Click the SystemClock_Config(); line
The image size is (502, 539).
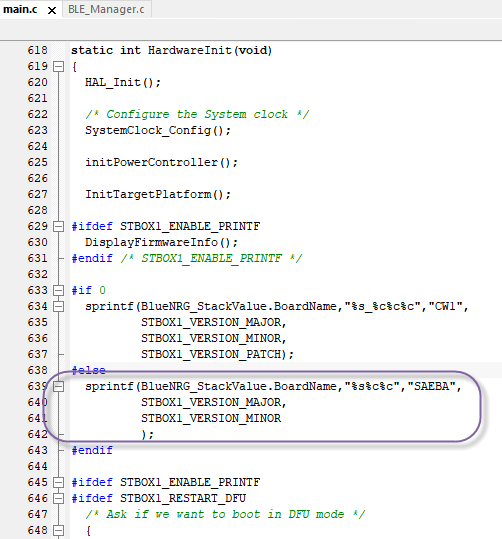pyautogui.click(x=158, y=131)
